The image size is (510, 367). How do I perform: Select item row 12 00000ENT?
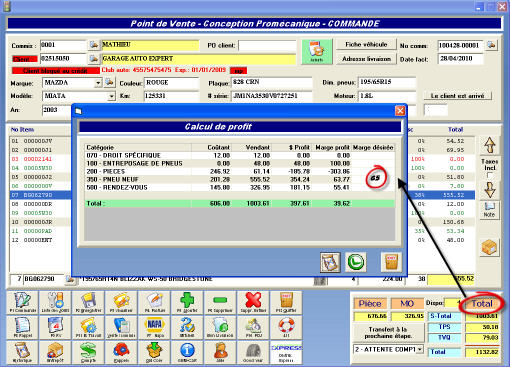[x=40, y=240]
